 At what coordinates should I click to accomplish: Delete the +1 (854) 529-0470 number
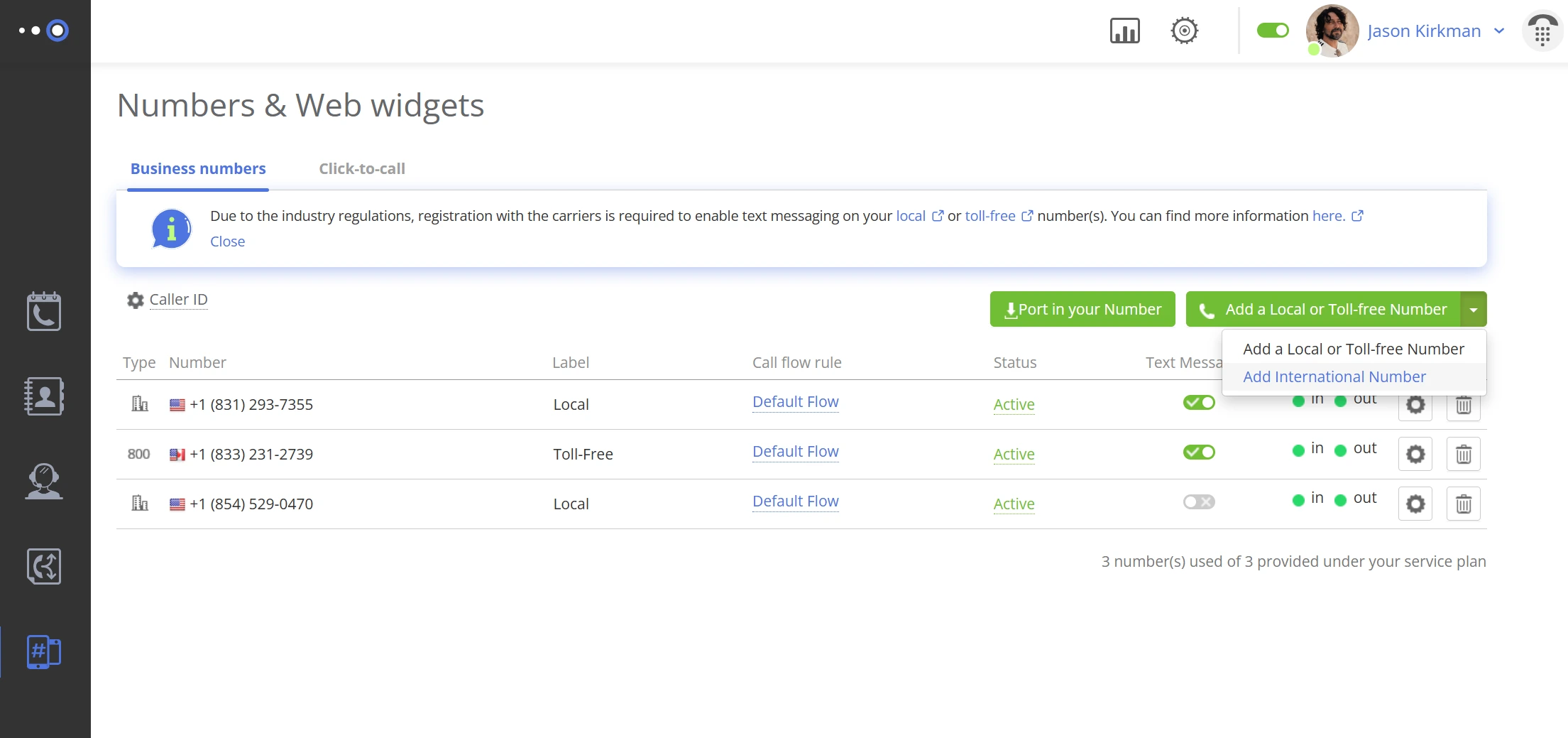[1463, 504]
